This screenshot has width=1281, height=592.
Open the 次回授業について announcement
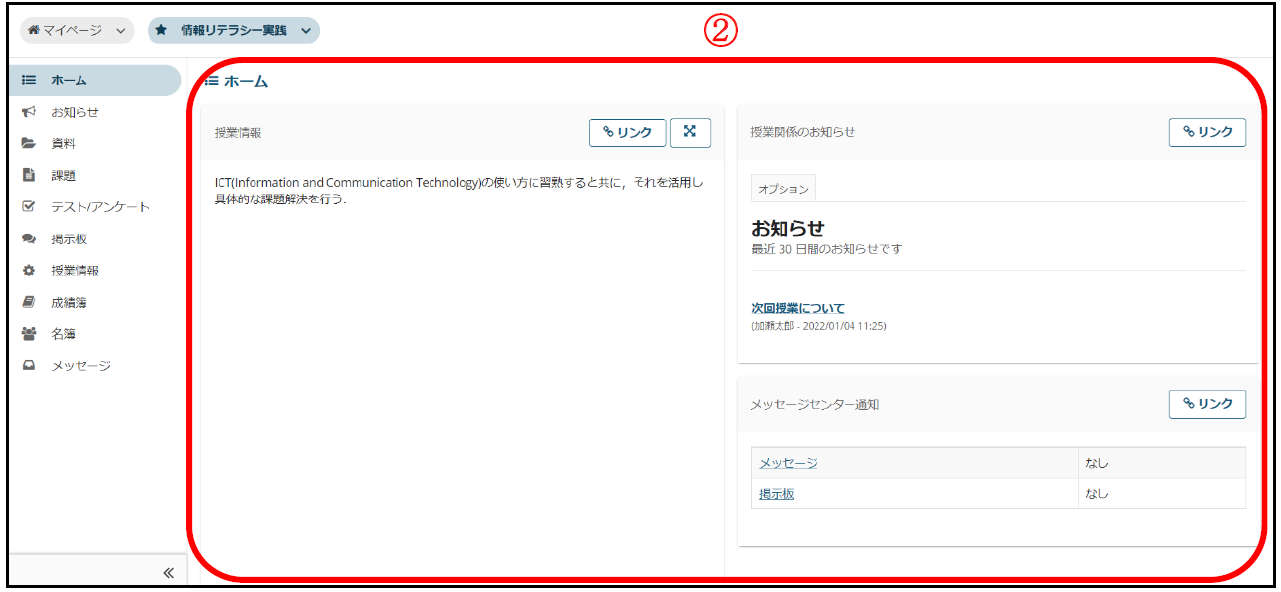[798, 308]
